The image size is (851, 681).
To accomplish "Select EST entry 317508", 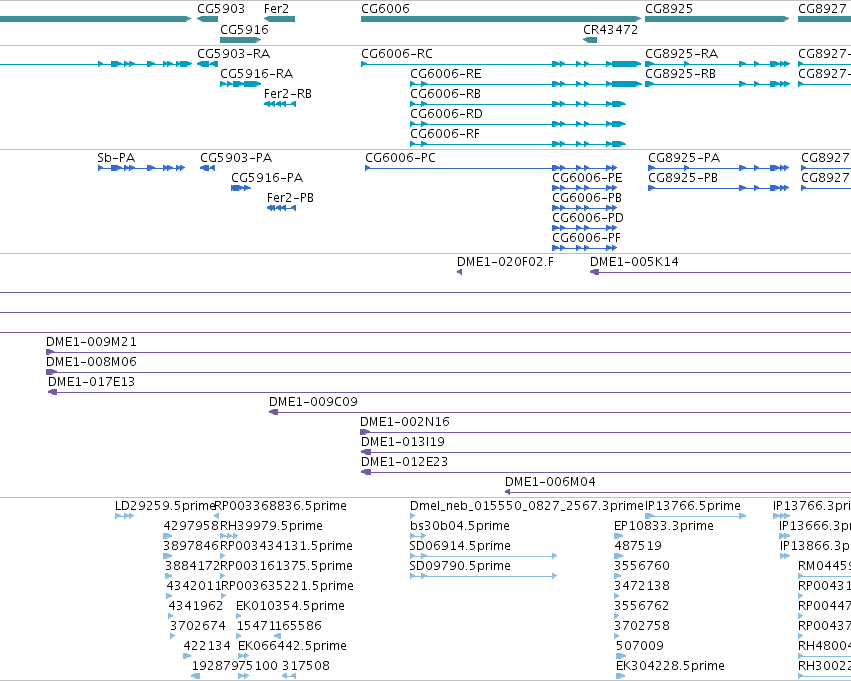I will coord(306,667).
